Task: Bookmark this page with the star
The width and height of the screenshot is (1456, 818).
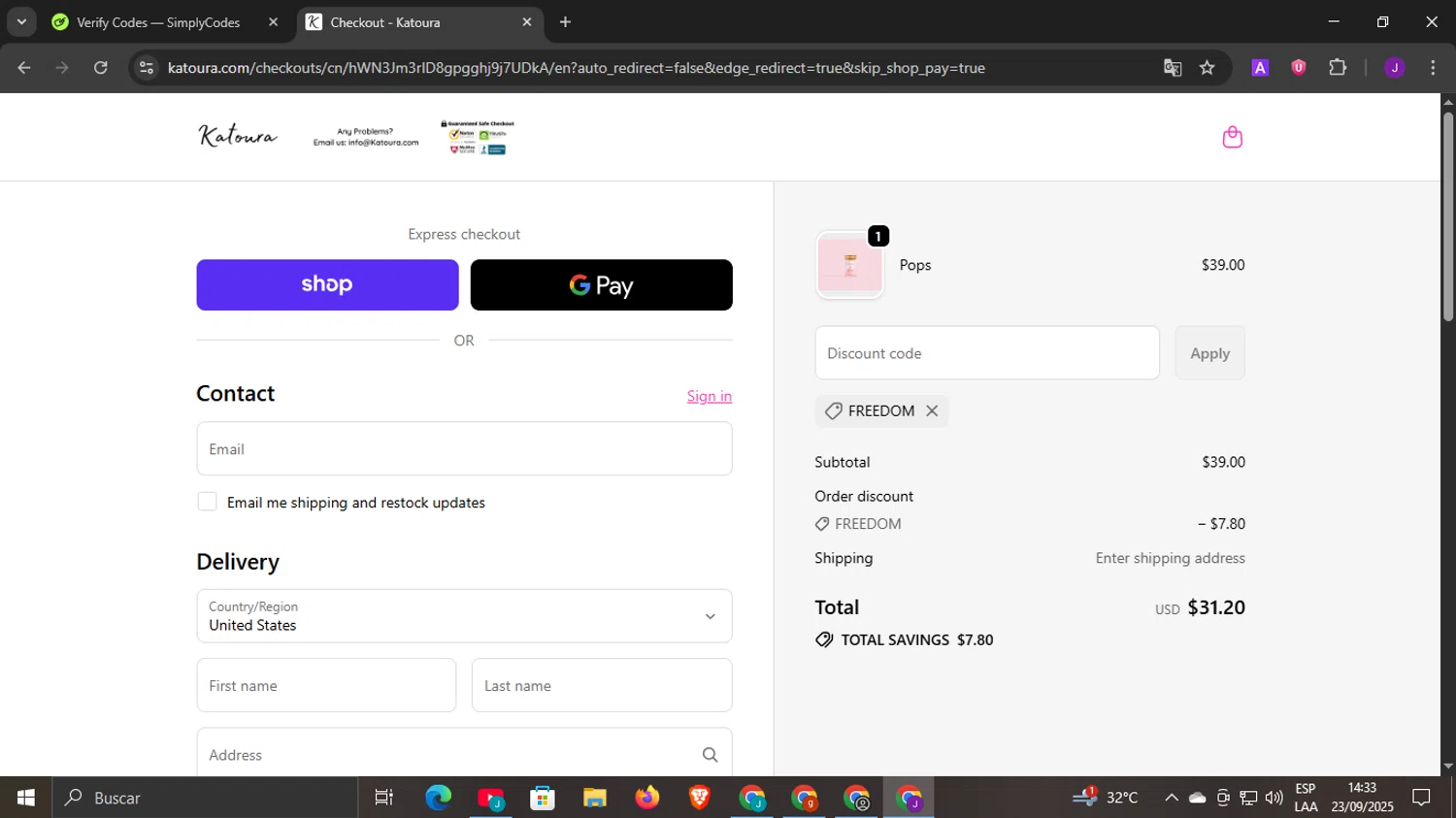Action: coord(1207,68)
